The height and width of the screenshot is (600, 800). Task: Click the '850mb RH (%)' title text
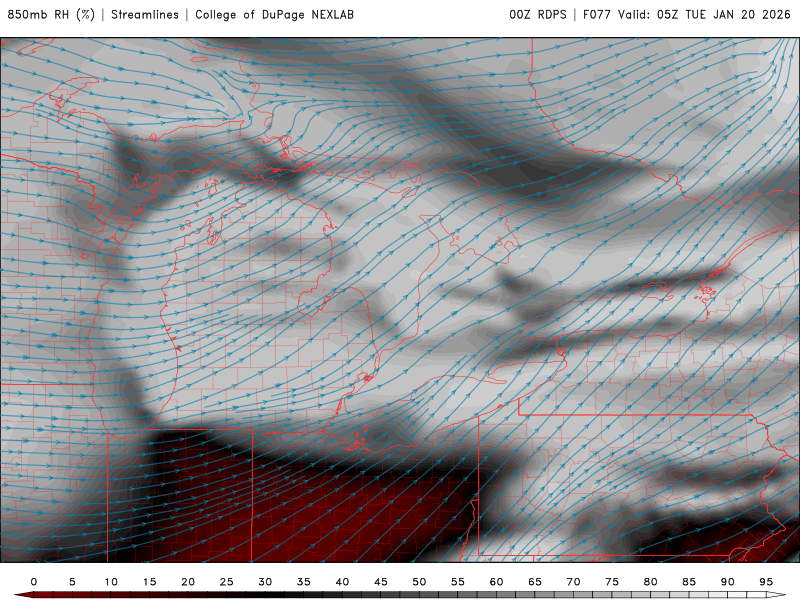51,15
